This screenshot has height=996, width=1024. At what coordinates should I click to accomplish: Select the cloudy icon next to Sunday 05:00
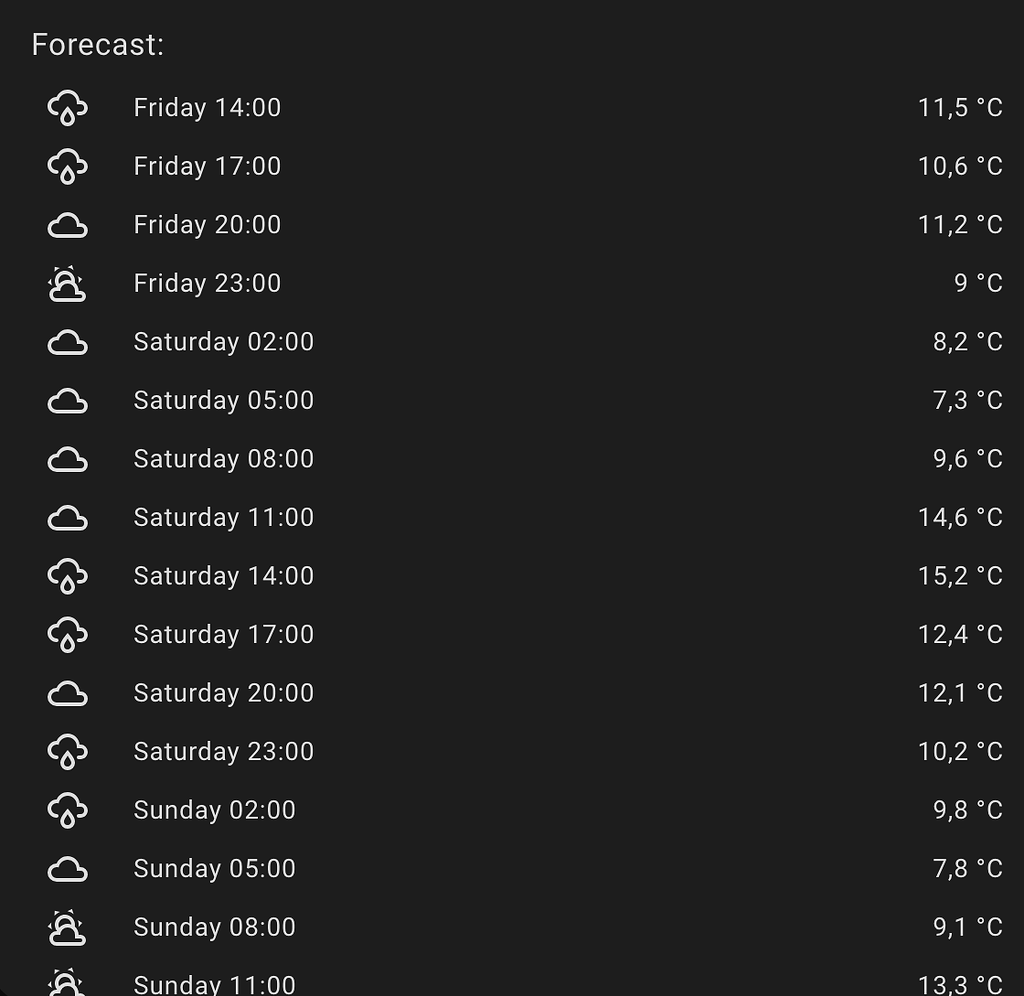(67, 868)
